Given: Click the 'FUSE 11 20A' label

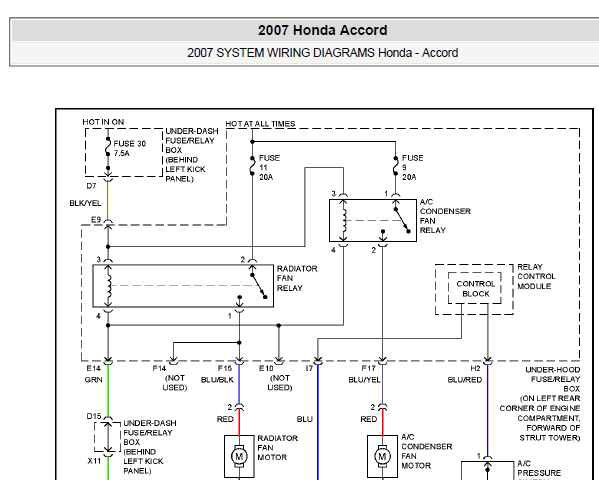Looking at the screenshot, I should coord(269,167).
